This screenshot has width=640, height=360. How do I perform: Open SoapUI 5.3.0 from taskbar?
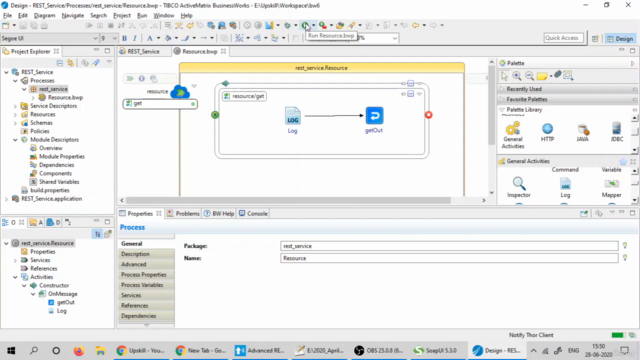pyautogui.click(x=435, y=351)
